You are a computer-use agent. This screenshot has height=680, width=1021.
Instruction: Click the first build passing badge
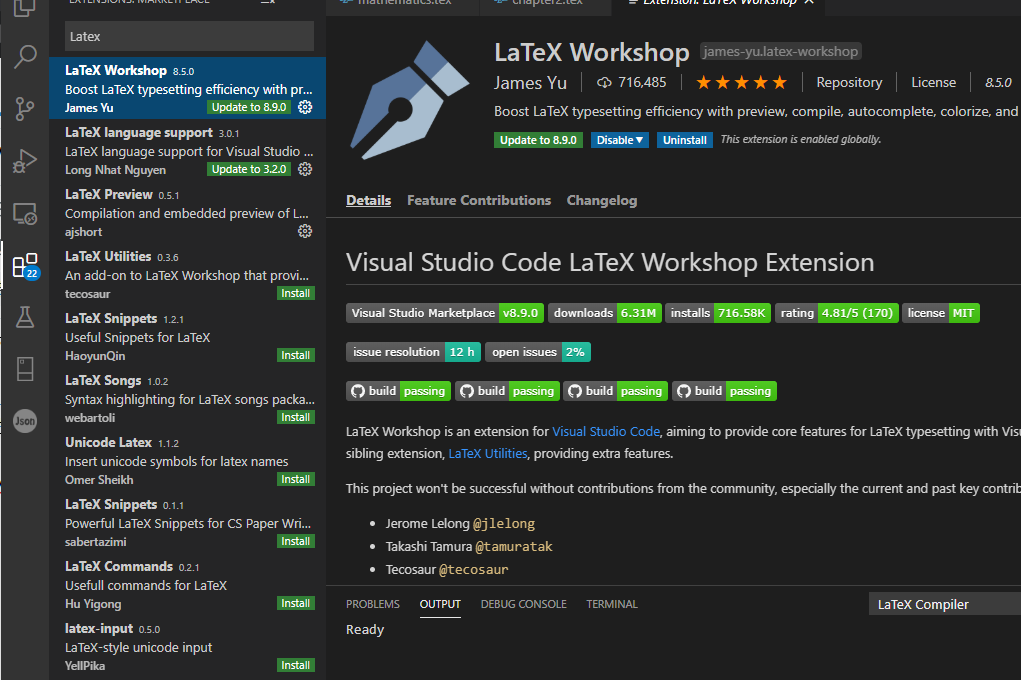(399, 391)
